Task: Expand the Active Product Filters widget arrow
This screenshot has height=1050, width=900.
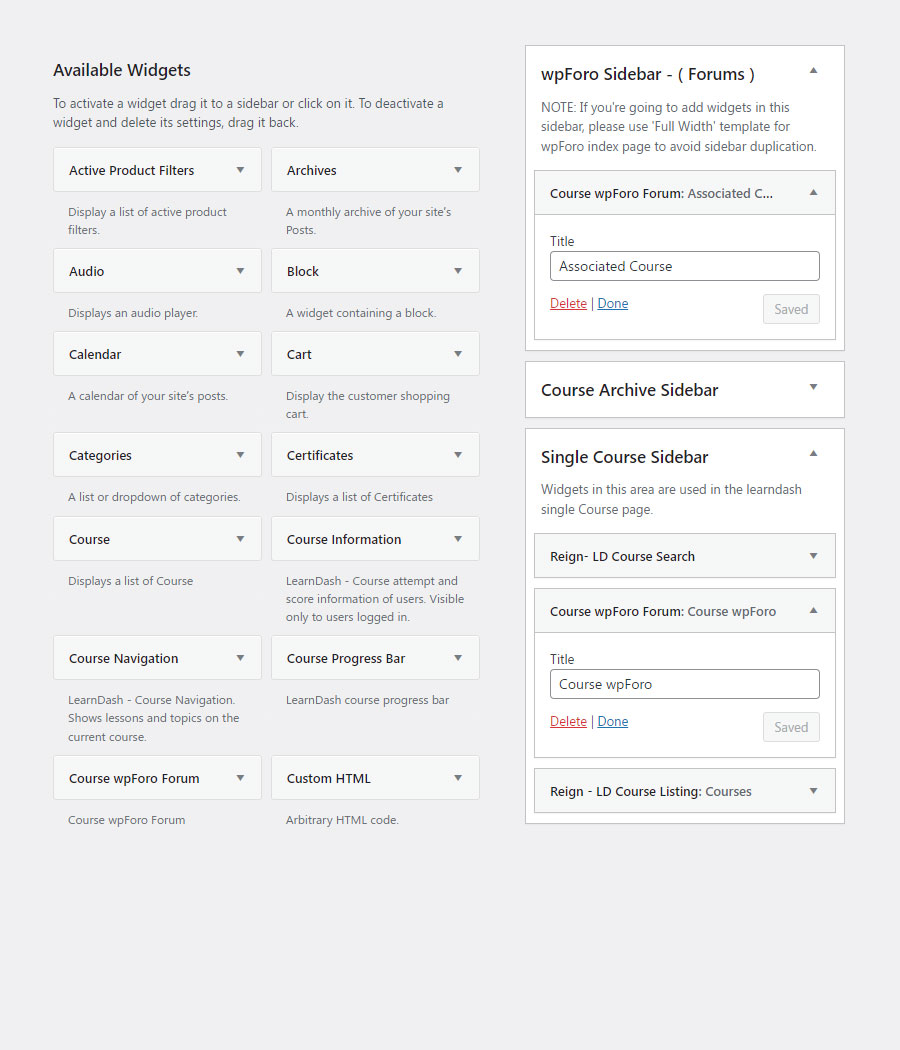Action: 240,170
